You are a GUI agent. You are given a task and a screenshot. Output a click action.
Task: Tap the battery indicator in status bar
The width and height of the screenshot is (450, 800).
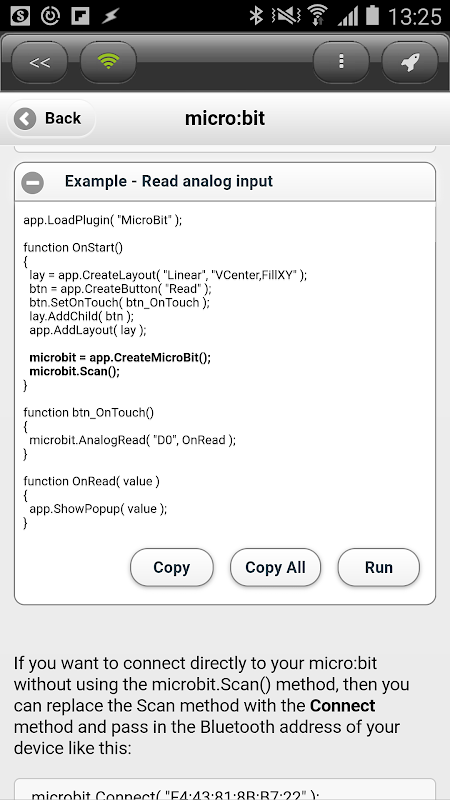click(372, 15)
